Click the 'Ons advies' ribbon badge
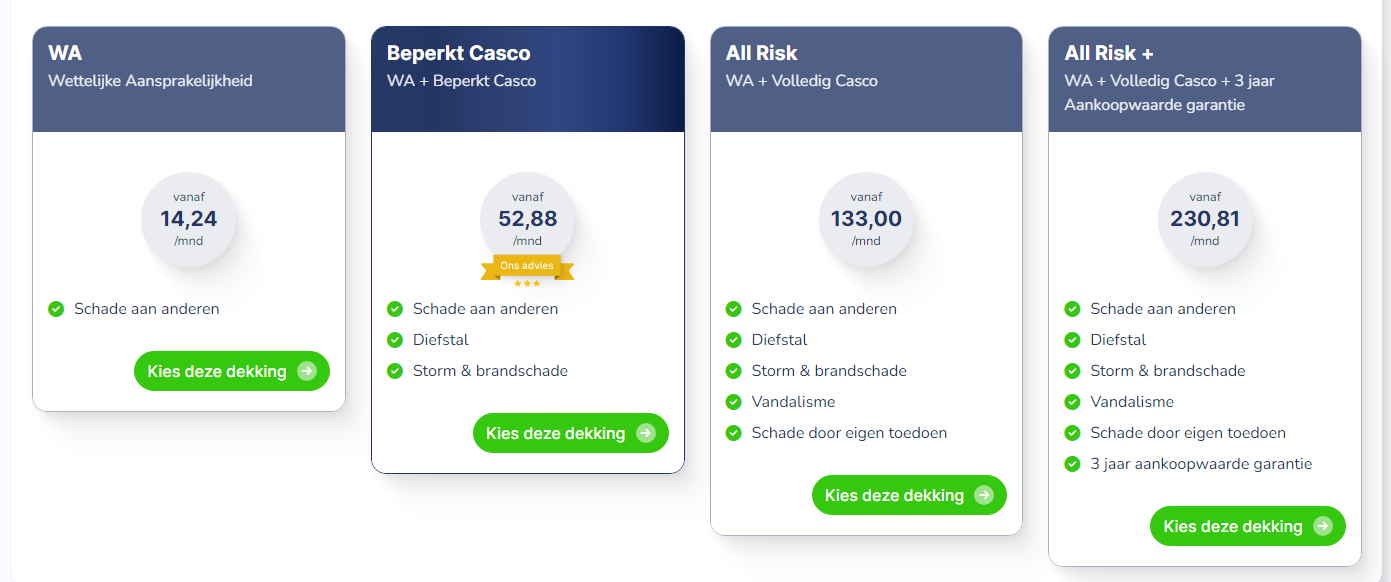The height and width of the screenshot is (582, 1391). coord(527,266)
